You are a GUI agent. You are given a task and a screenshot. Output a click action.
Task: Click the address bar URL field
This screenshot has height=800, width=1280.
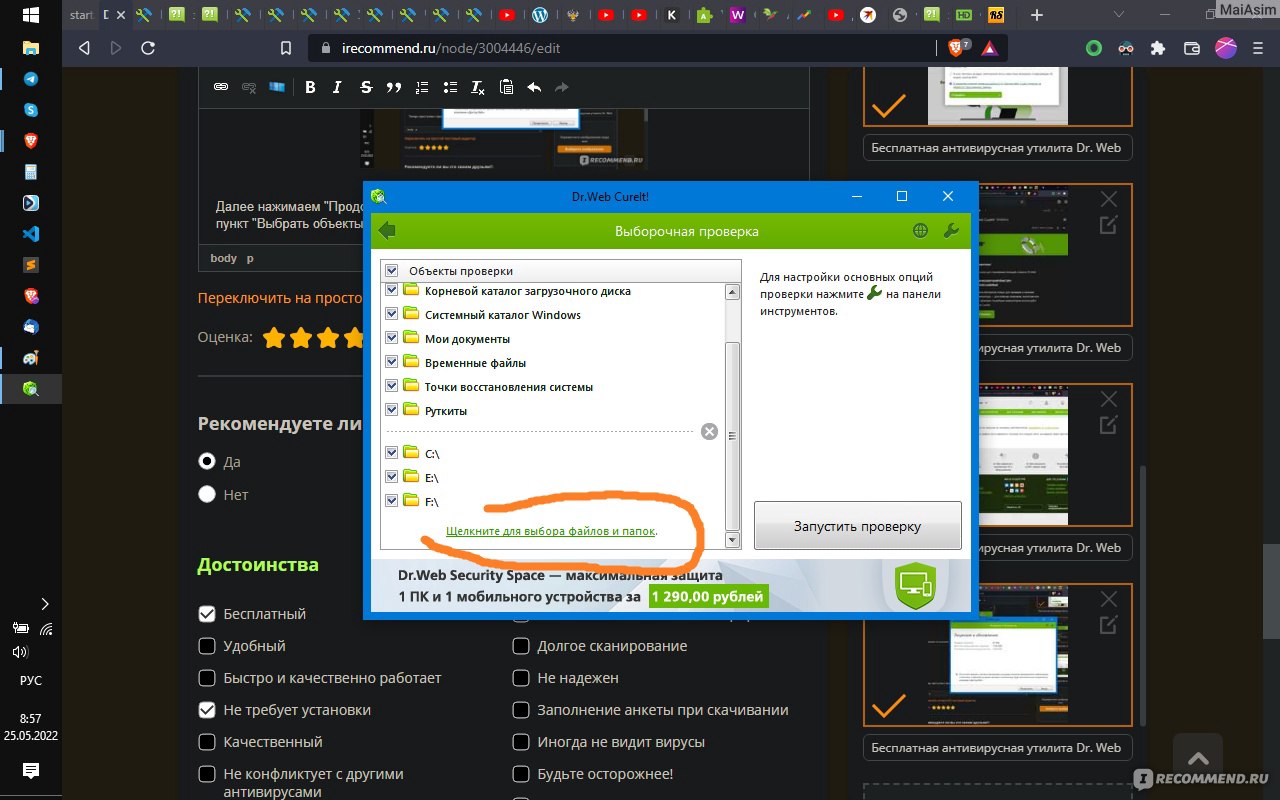click(620, 48)
